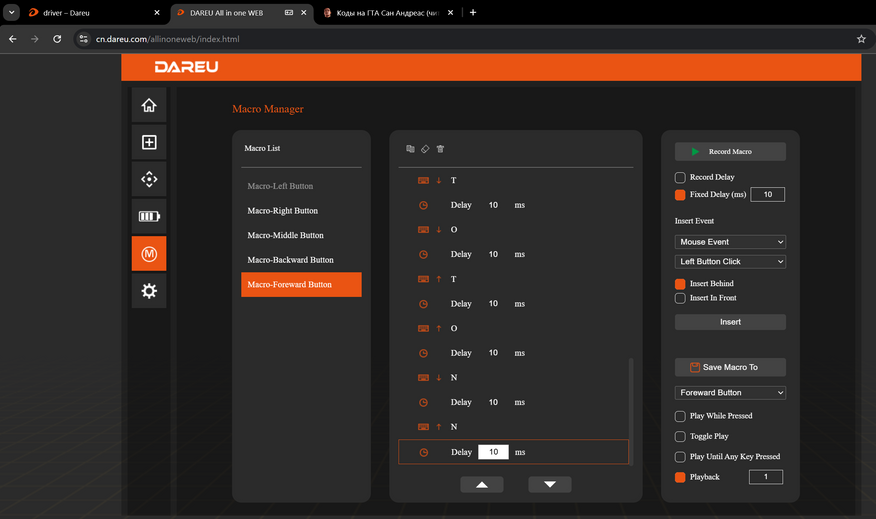Check the Insert In Front option
876x519 pixels.
[x=680, y=298]
